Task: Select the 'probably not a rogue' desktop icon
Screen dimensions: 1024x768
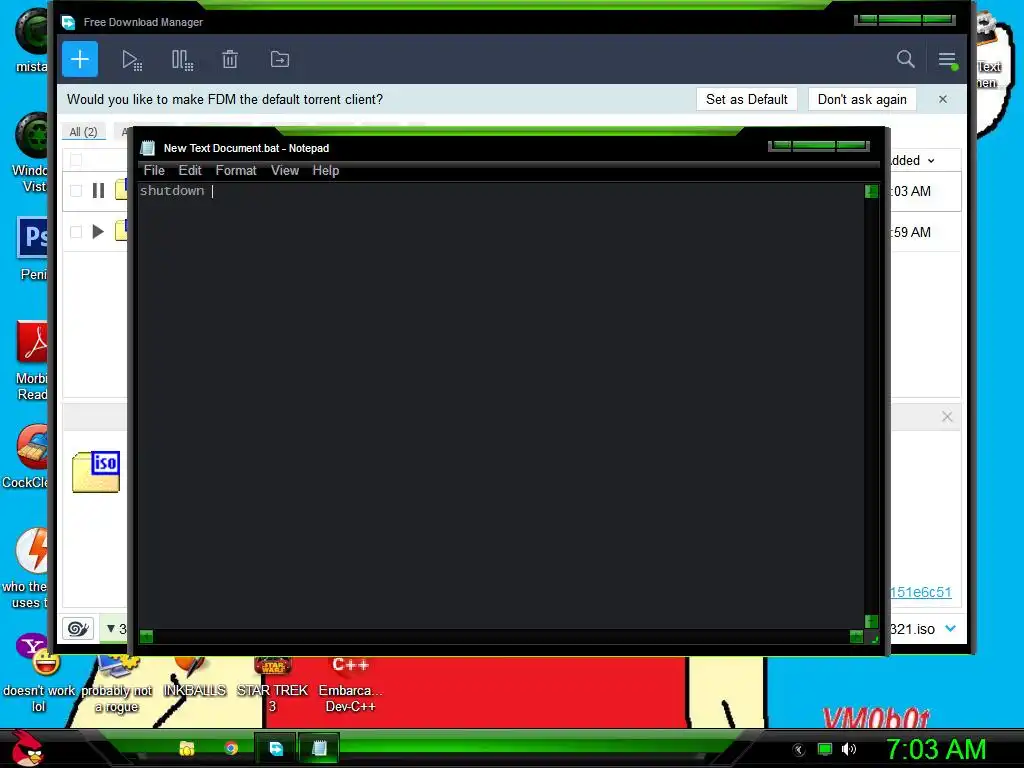Action: tap(117, 684)
